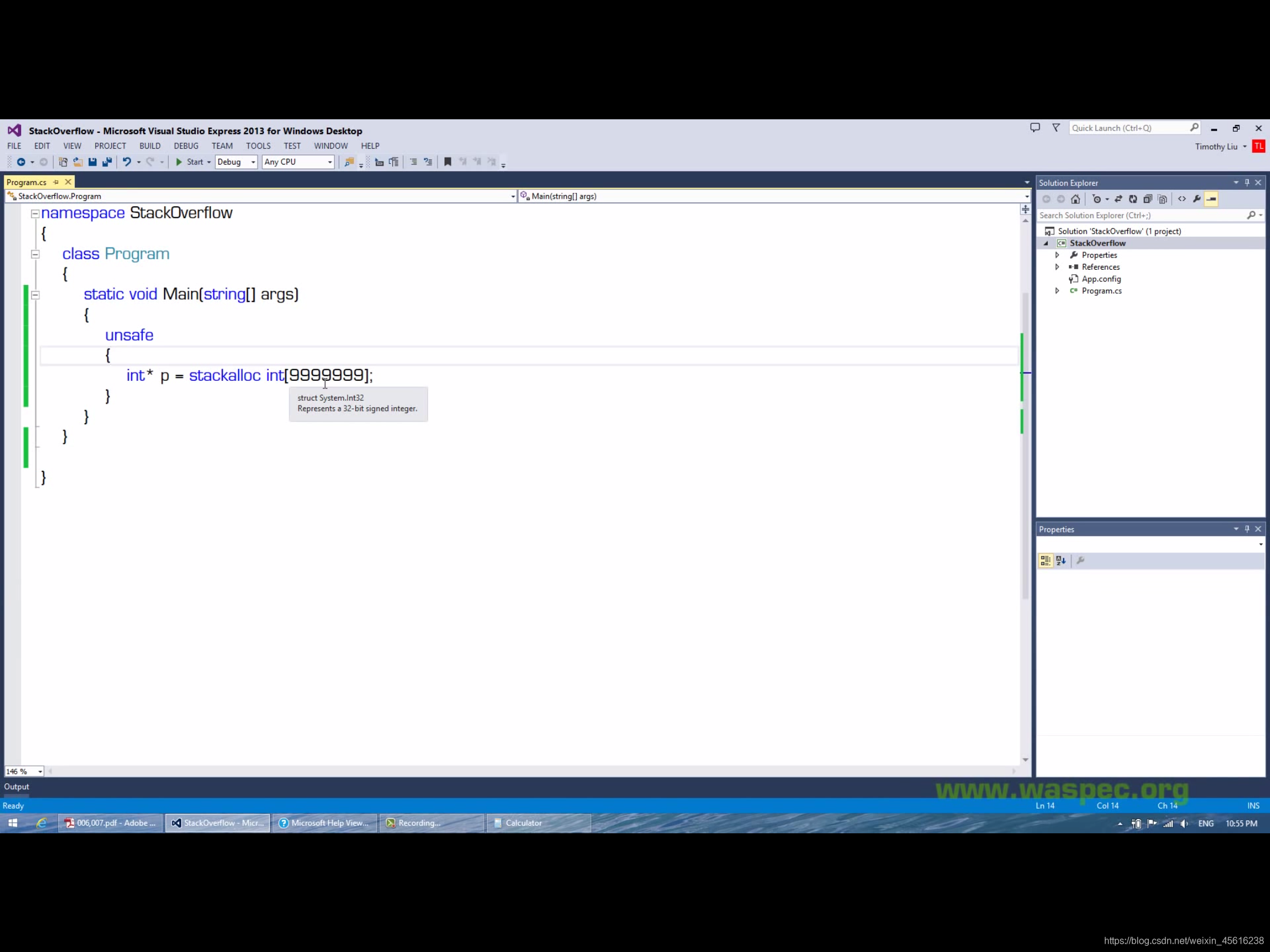The height and width of the screenshot is (952, 1270).
Task: Pin the Solution Explorer panel
Action: point(1247,183)
